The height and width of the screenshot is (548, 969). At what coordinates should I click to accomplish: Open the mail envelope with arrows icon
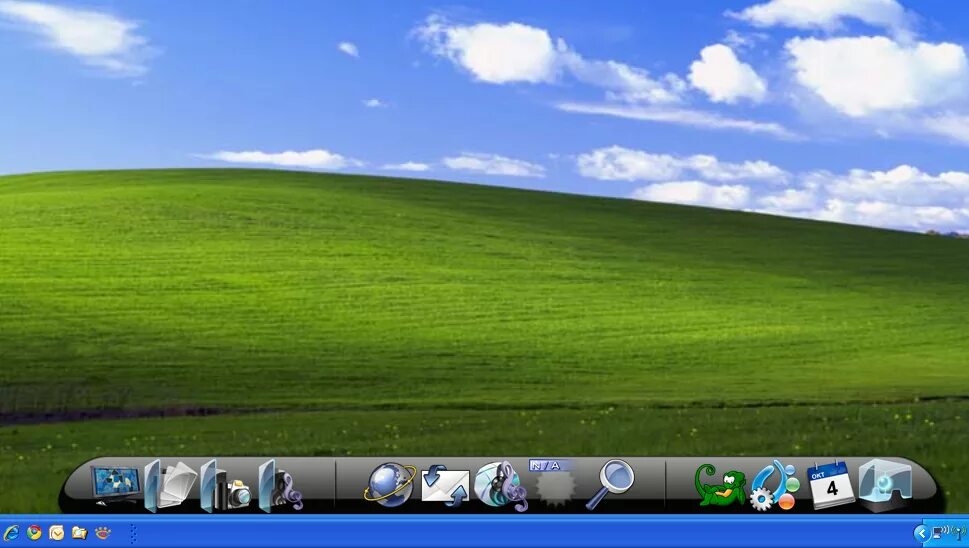(x=445, y=486)
